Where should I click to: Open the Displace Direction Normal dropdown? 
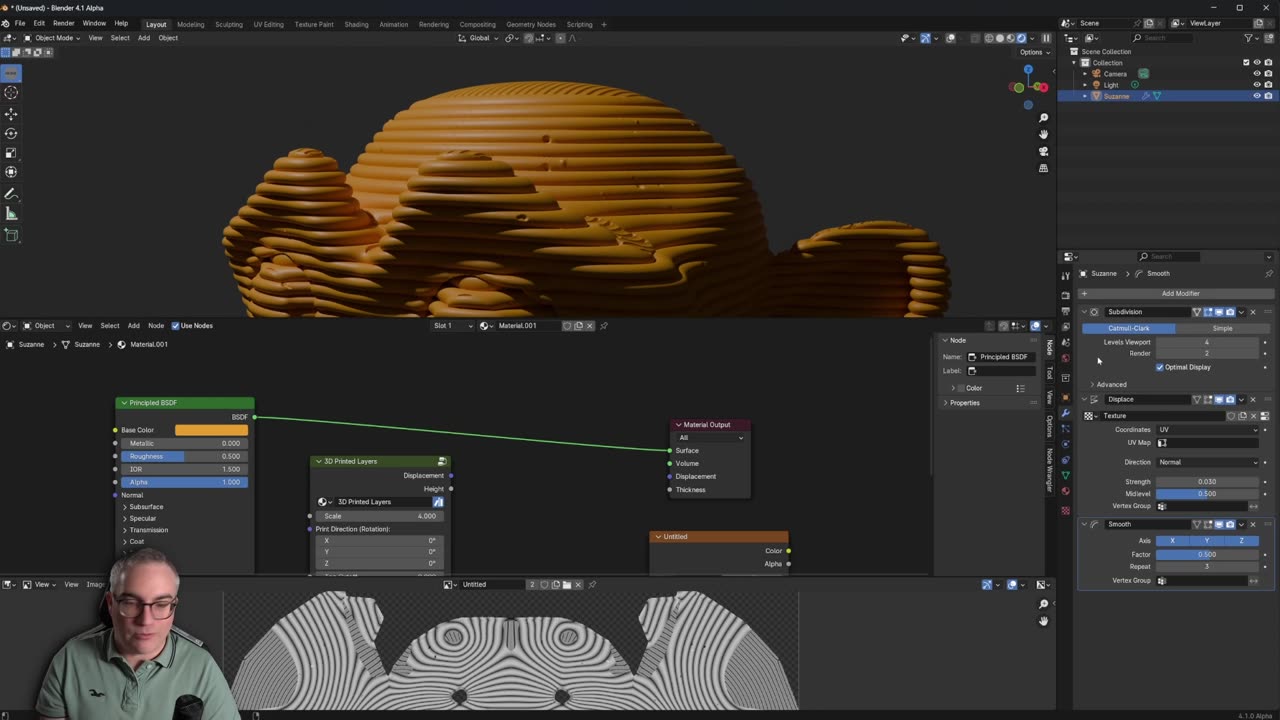click(x=1207, y=462)
